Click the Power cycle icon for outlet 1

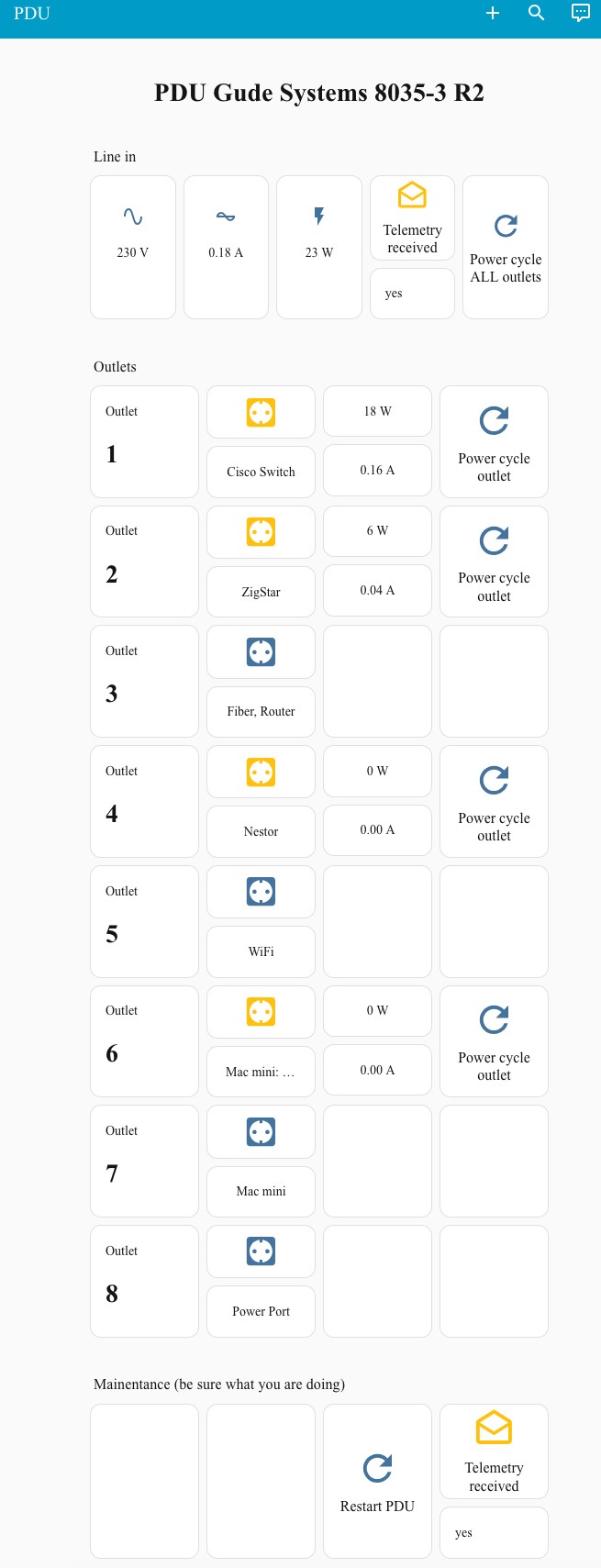pos(494,420)
